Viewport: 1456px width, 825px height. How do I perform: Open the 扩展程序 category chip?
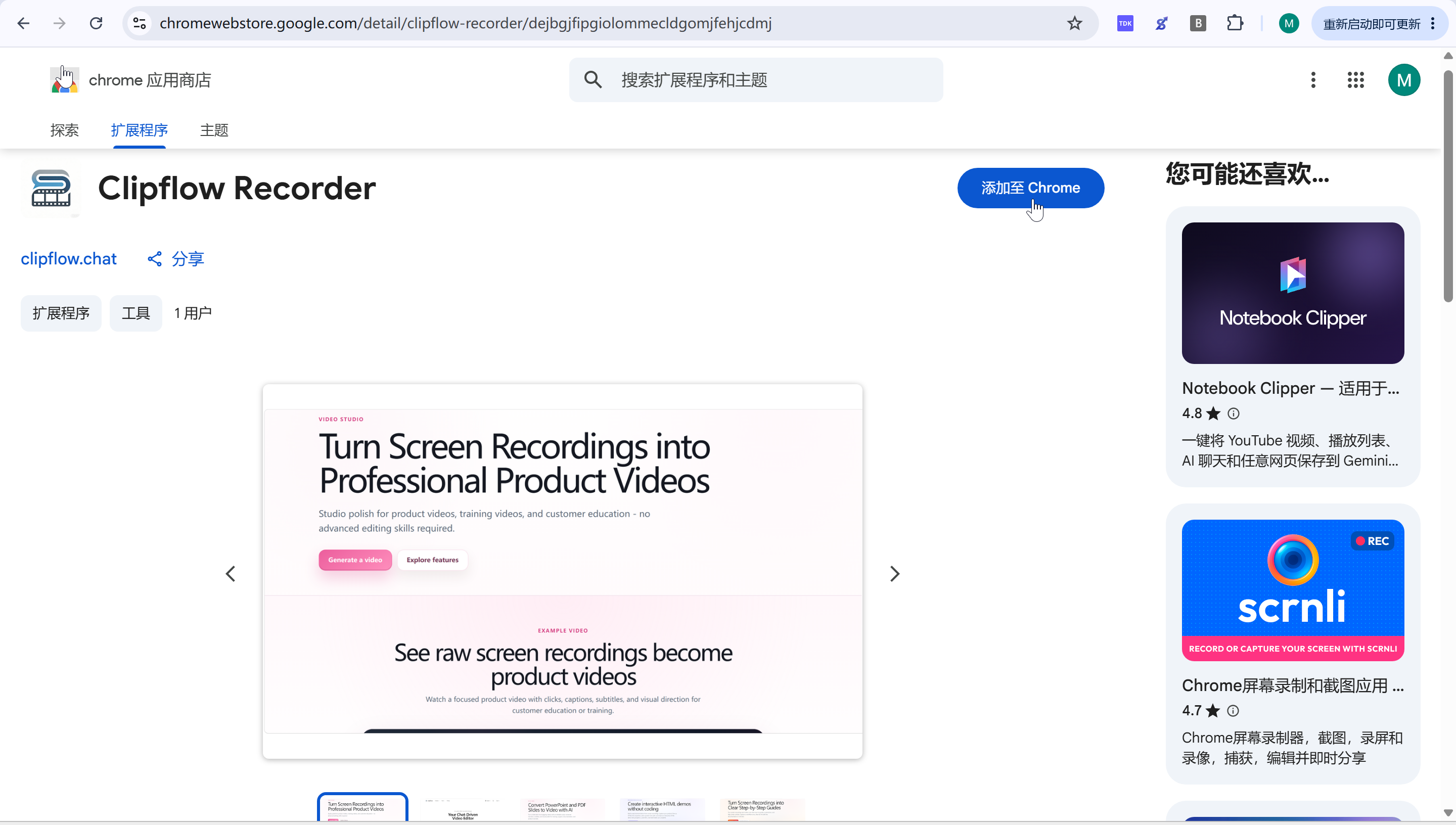[61, 313]
